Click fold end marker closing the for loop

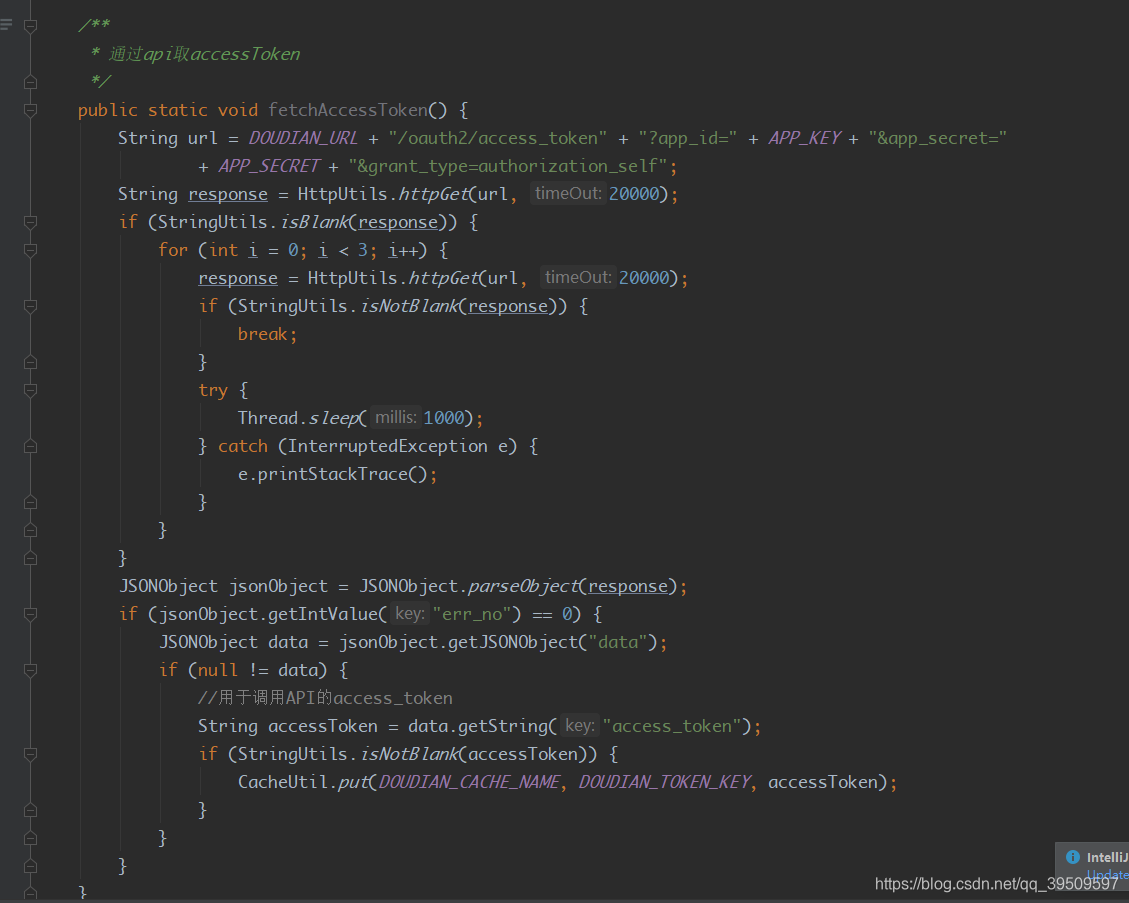click(x=30, y=530)
